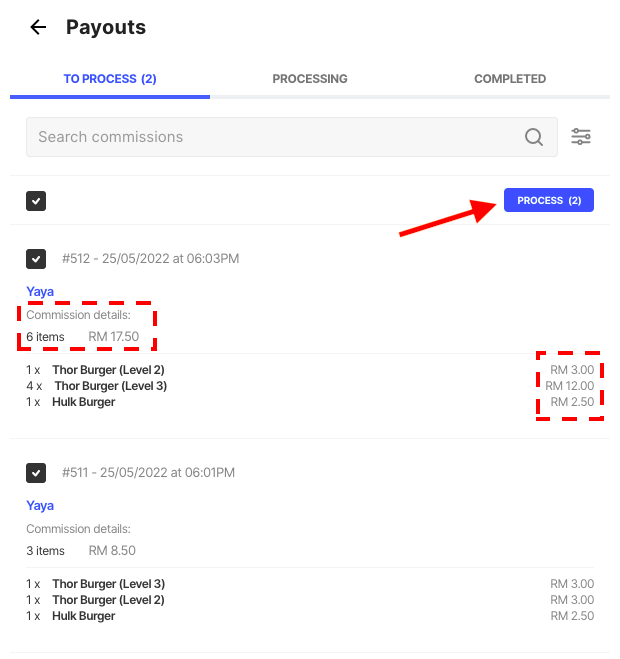The height and width of the screenshot is (659, 620).
Task: Go back using the arrow icon
Action: point(38,27)
